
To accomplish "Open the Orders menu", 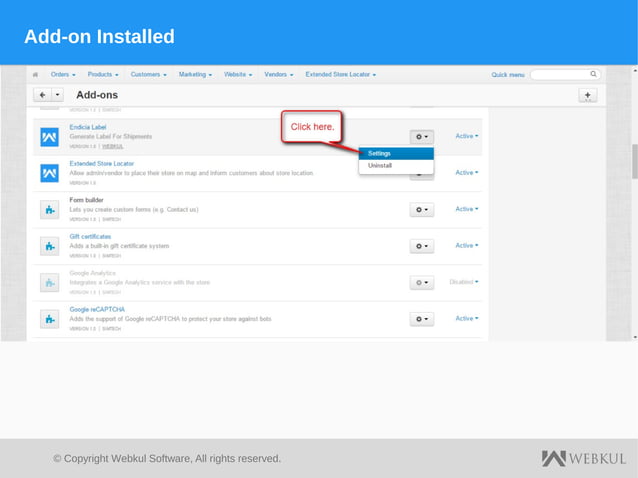I will (x=63, y=74).
